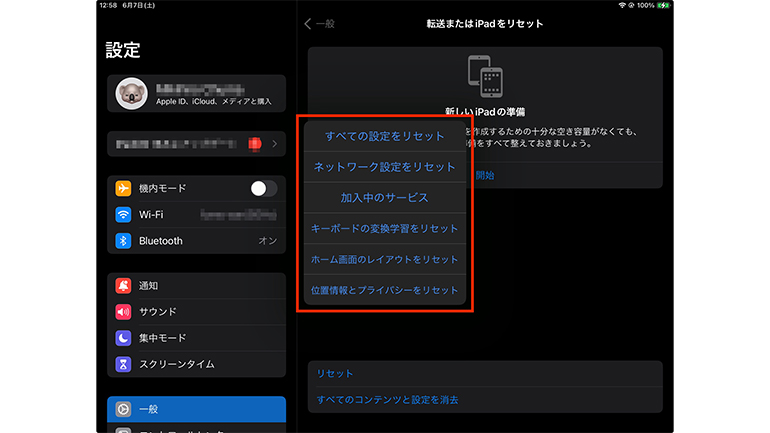770x433 pixels.
Task: Tap 新しいiPadの準備 heading
Action: click(485, 112)
